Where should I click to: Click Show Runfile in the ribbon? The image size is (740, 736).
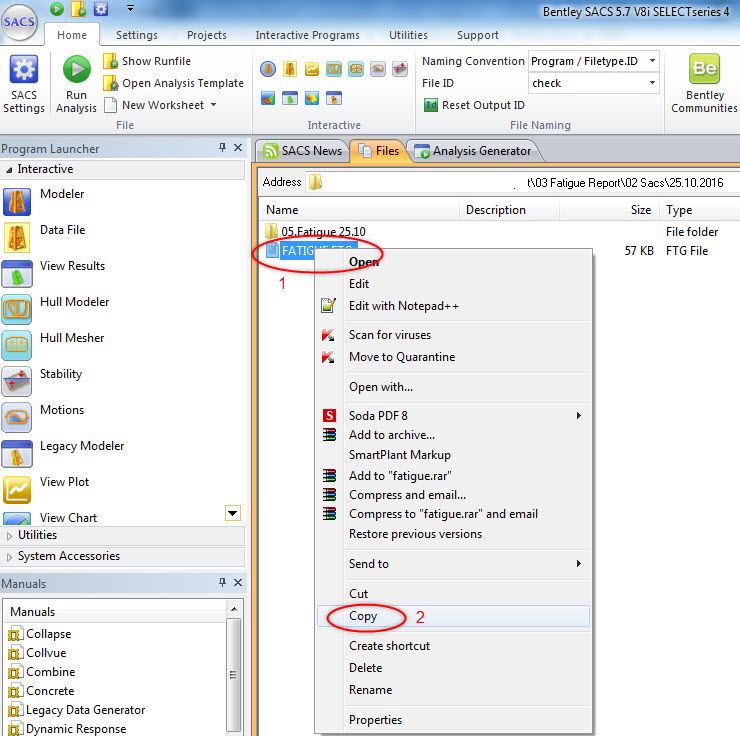click(x=147, y=61)
